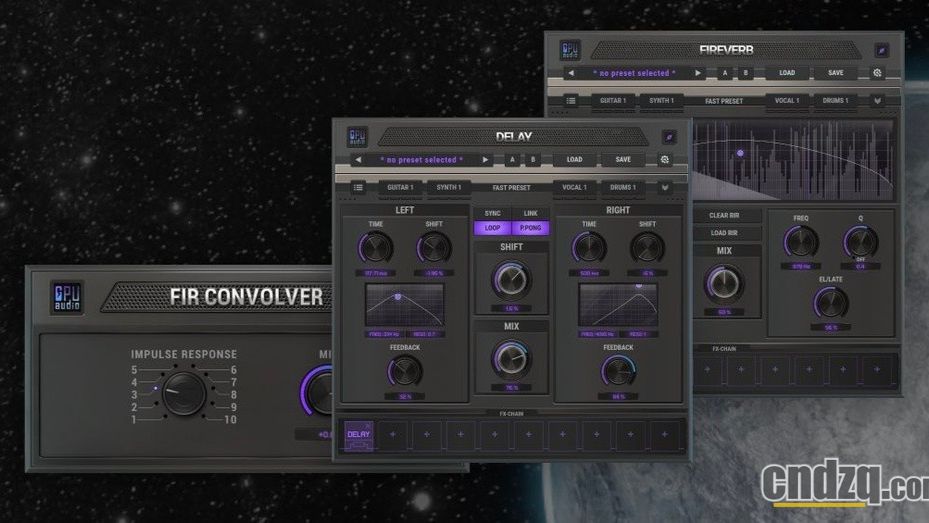Expand fast presets chevron in Fireverb

tap(877, 101)
